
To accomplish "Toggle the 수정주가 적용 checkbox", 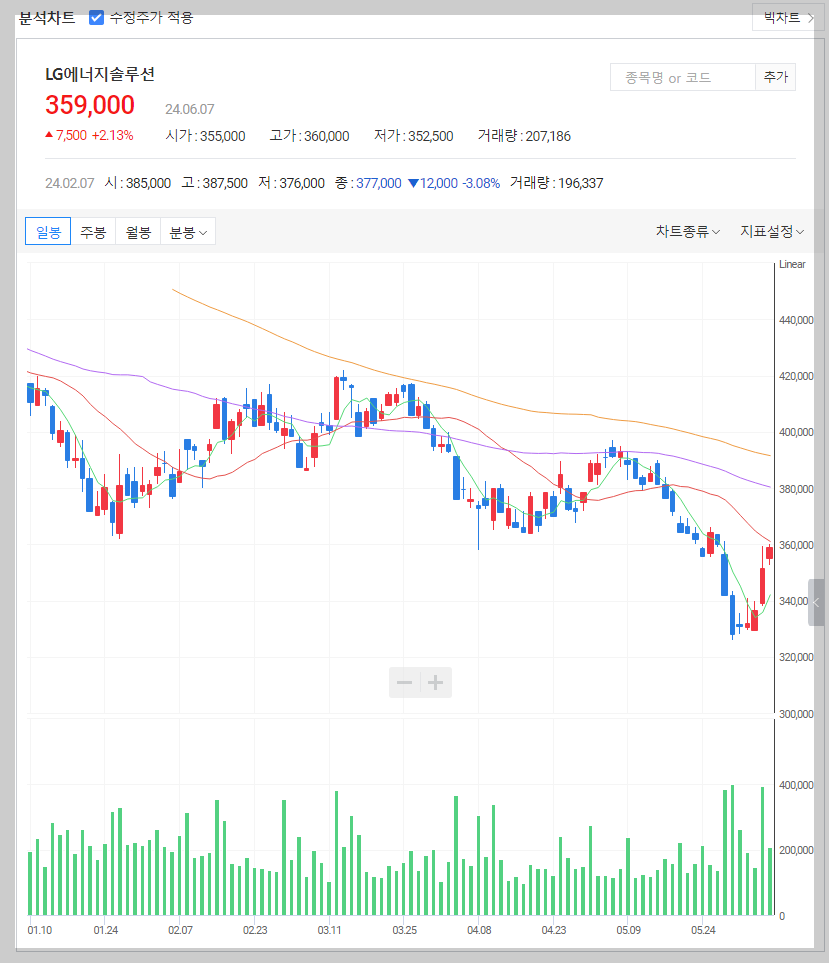I will pos(96,17).
